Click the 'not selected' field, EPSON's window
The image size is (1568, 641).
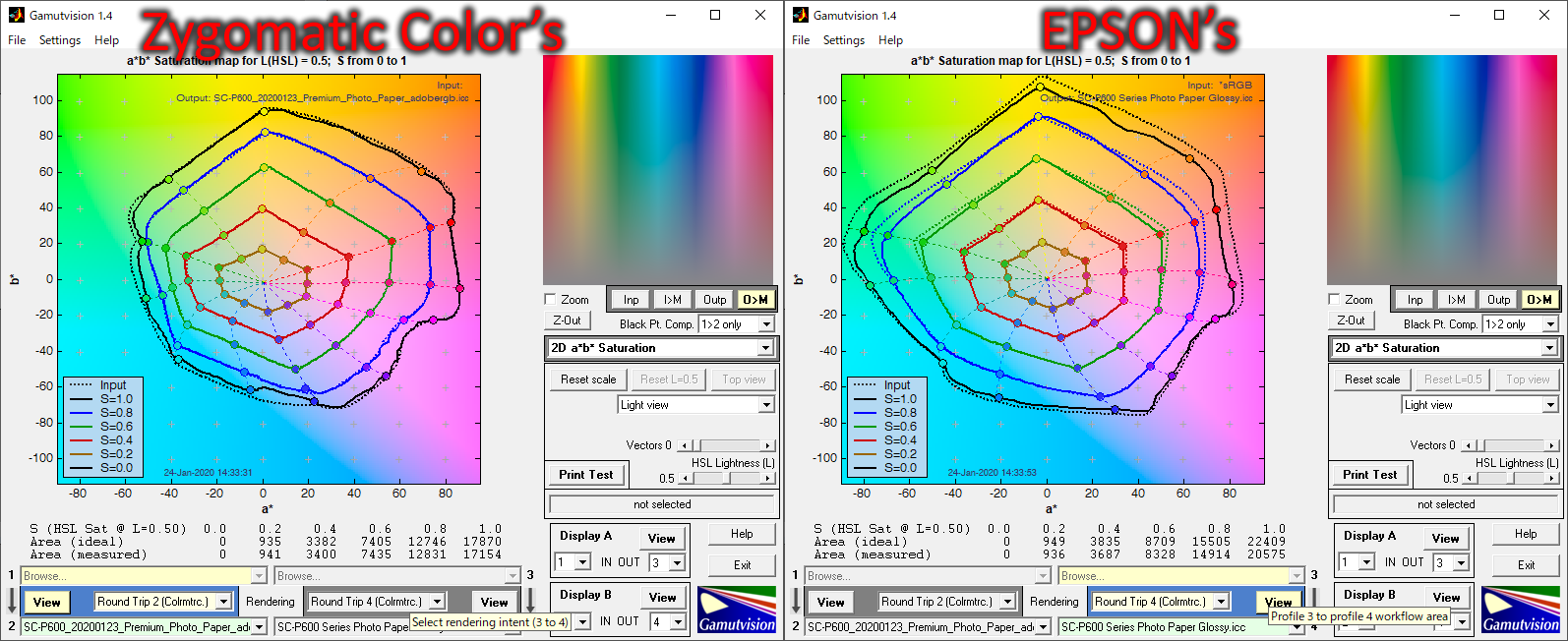point(1446,504)
